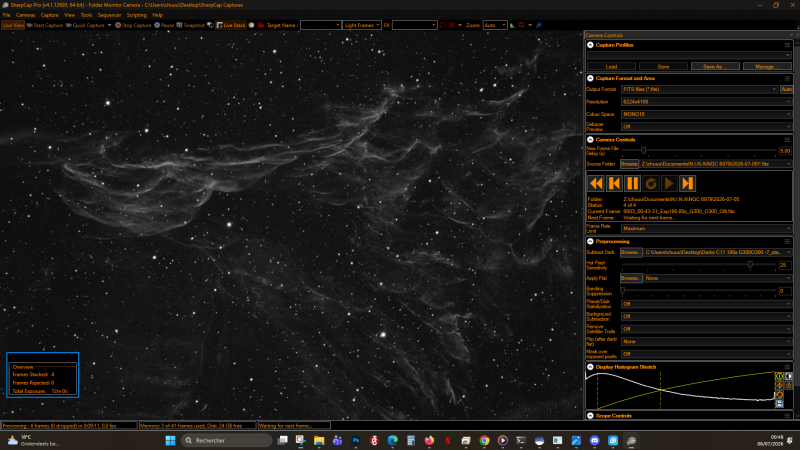This screenshot has height=450, width=800.
Task: Open the Output Format dropdown
Action: coord(699,89)
